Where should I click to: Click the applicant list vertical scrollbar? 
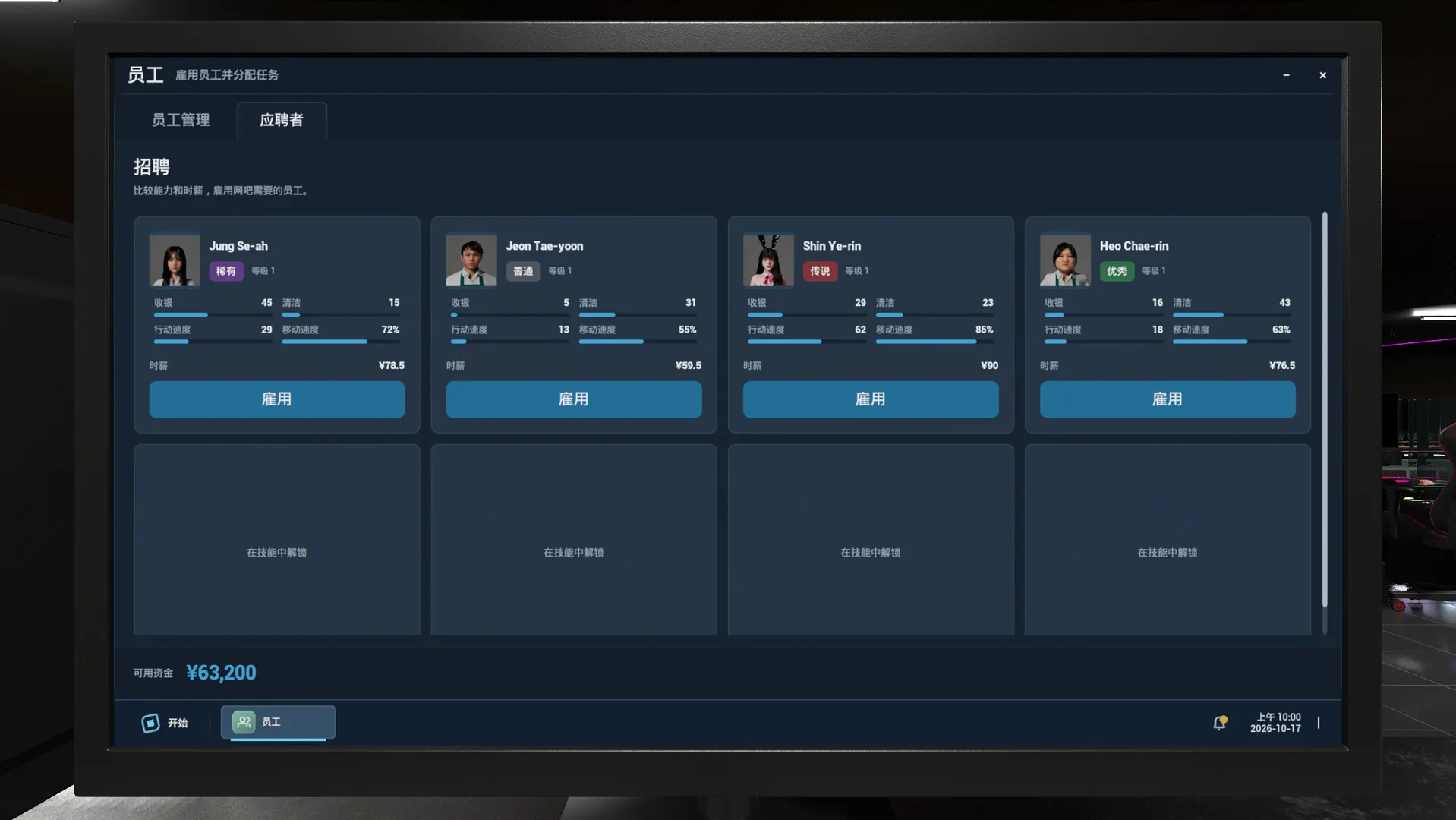coord(1325,410)
